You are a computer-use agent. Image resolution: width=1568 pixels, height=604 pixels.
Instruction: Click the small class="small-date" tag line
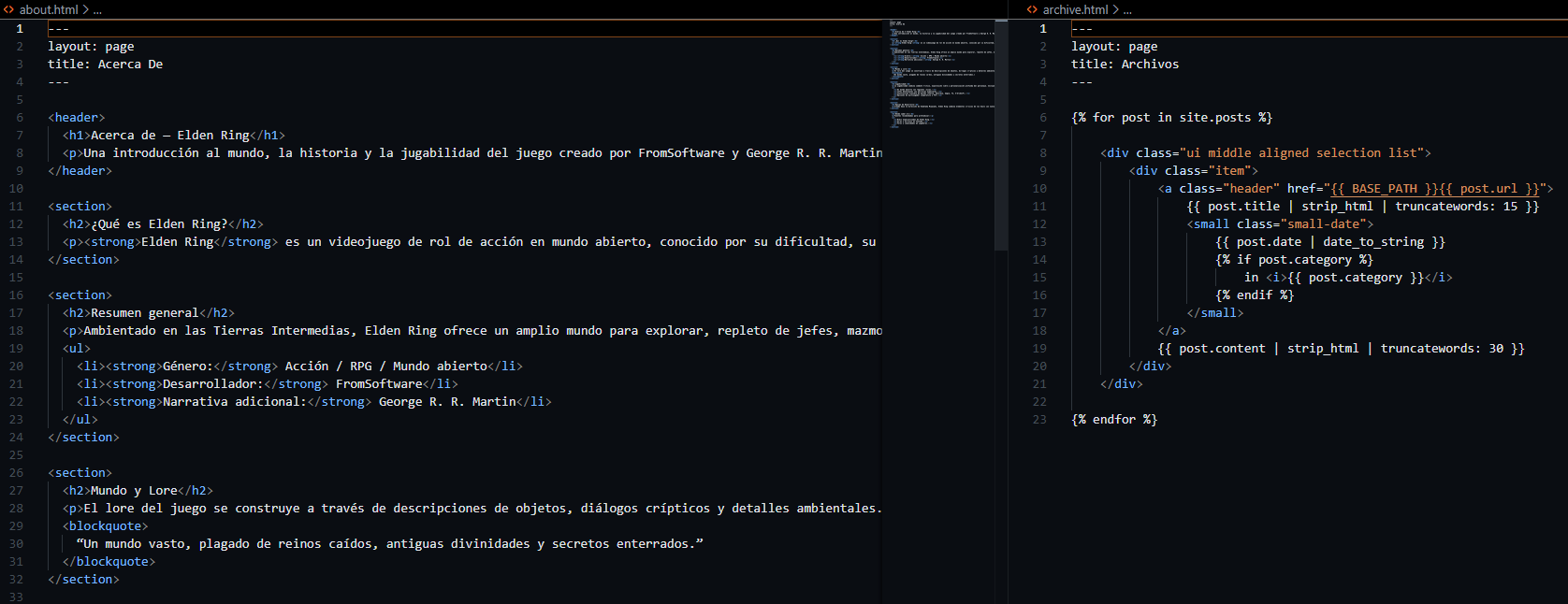pyautogui.click(x=1281, y=224)
